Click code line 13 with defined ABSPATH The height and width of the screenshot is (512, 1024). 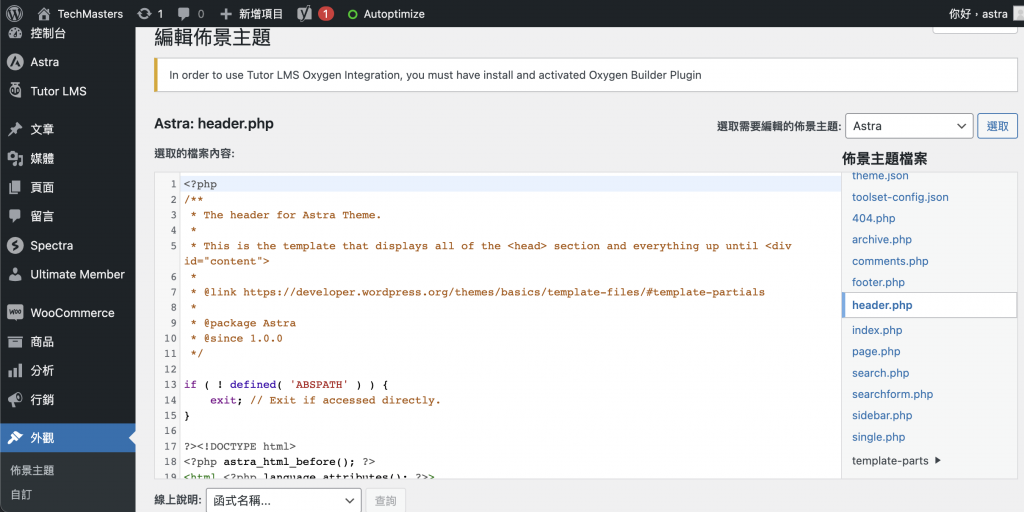click(x=286, y=385)
